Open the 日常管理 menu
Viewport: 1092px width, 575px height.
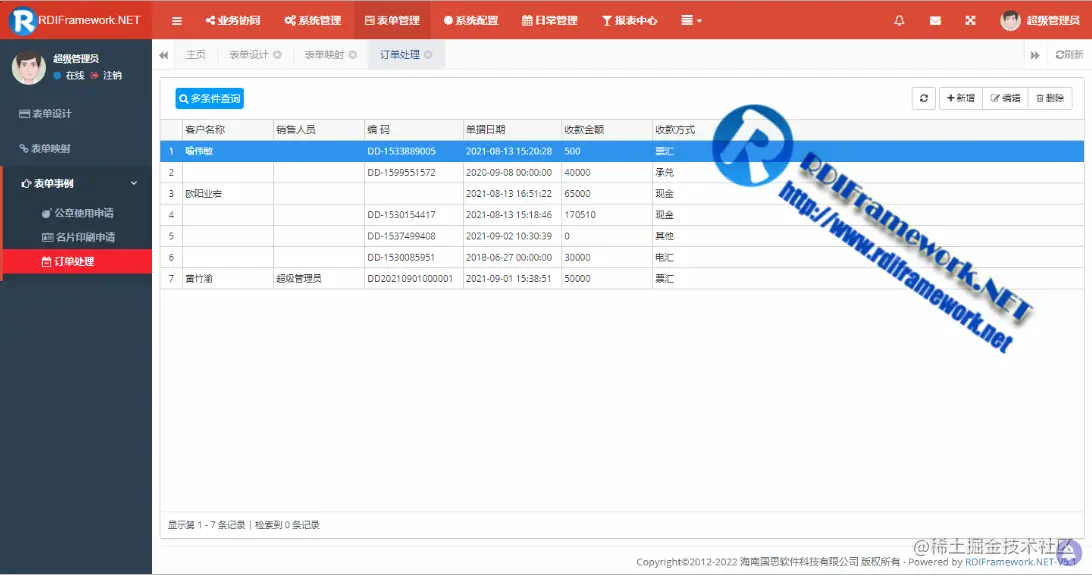click(549, 21)
